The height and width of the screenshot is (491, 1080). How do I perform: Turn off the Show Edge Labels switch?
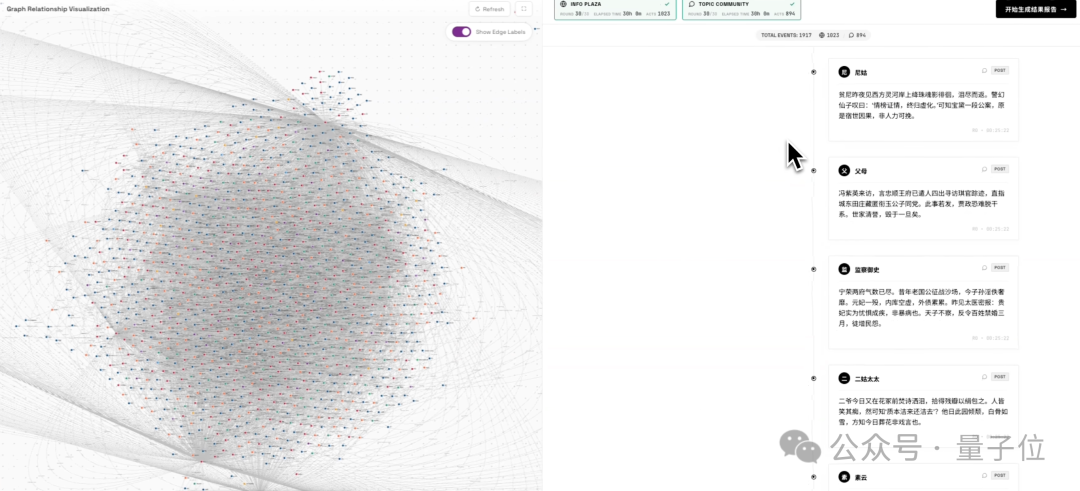461,32
